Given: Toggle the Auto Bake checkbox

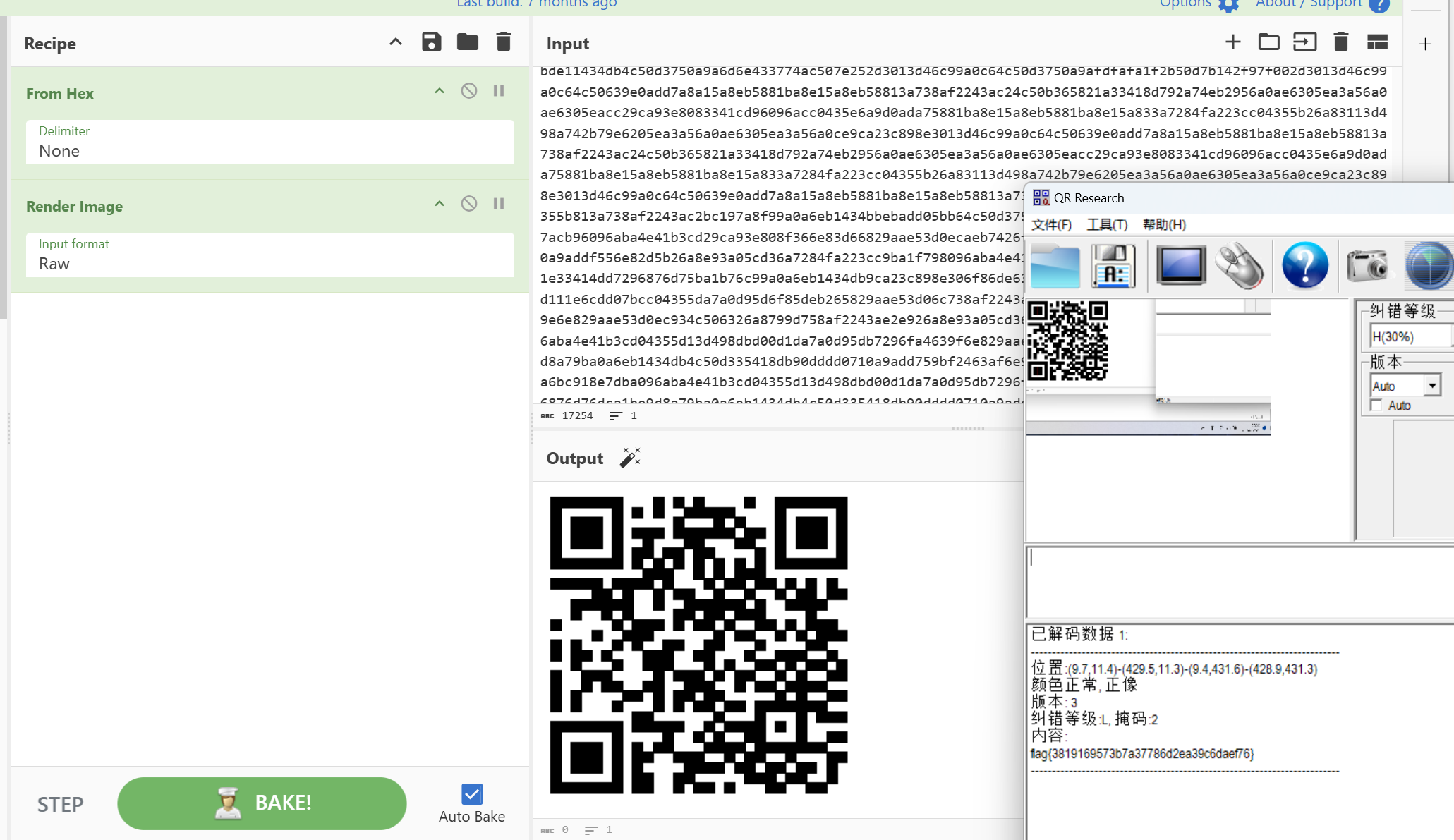Looking at the screenshot, I should (x=472, y=794).
